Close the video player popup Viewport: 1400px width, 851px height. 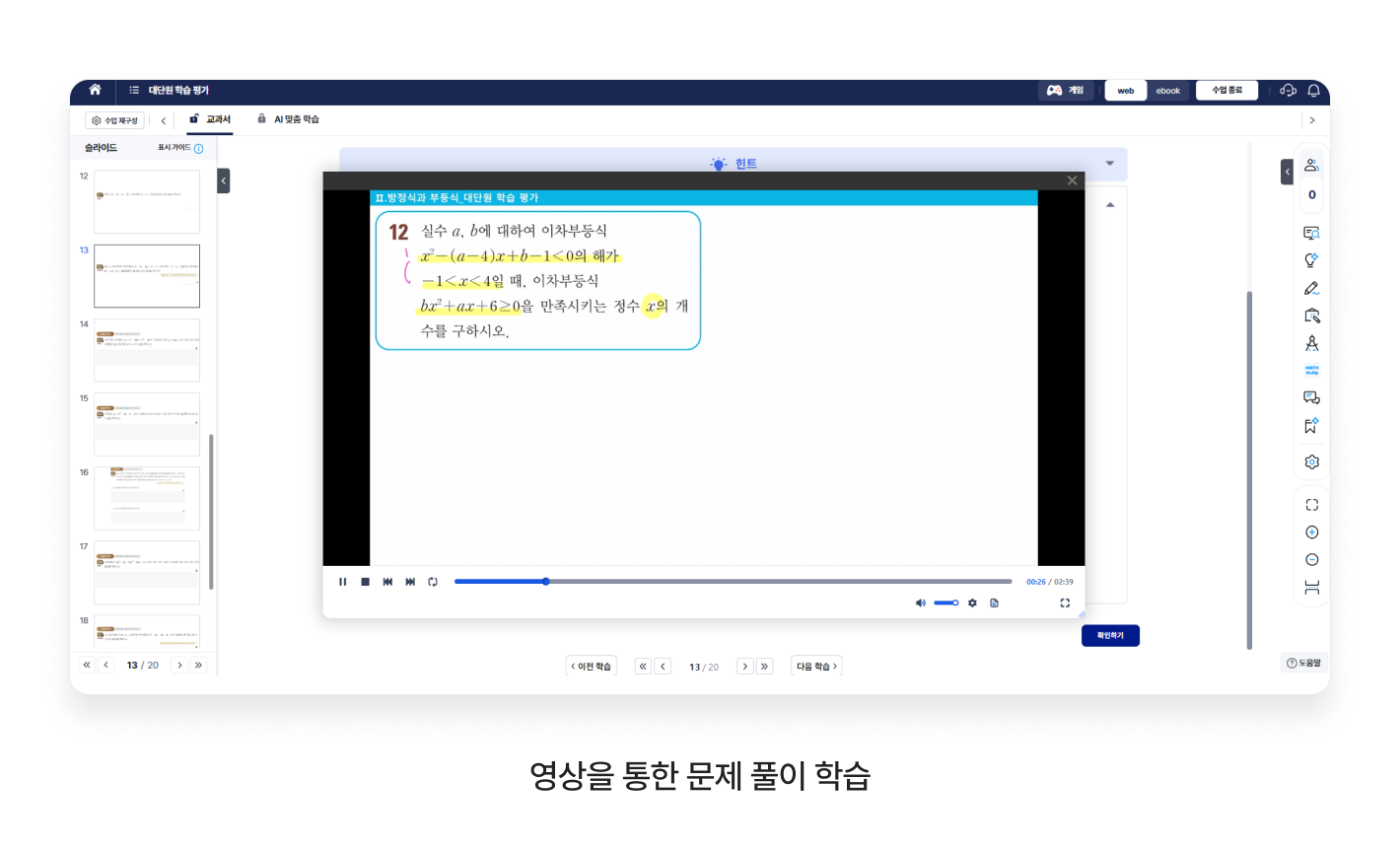pyautogui.click(x=1072, y=180)
